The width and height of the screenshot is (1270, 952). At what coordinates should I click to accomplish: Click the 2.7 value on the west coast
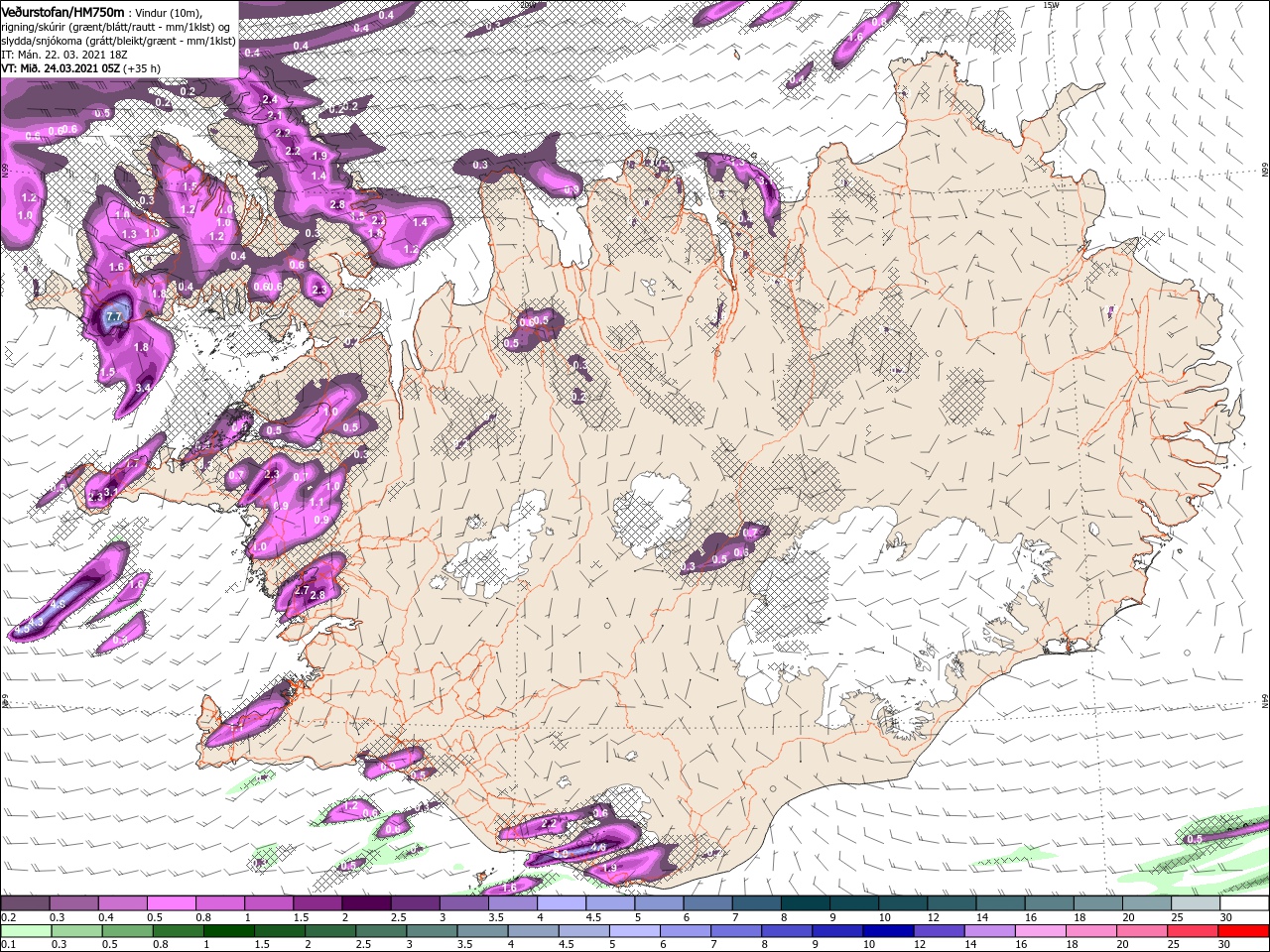tap(303, 589)
